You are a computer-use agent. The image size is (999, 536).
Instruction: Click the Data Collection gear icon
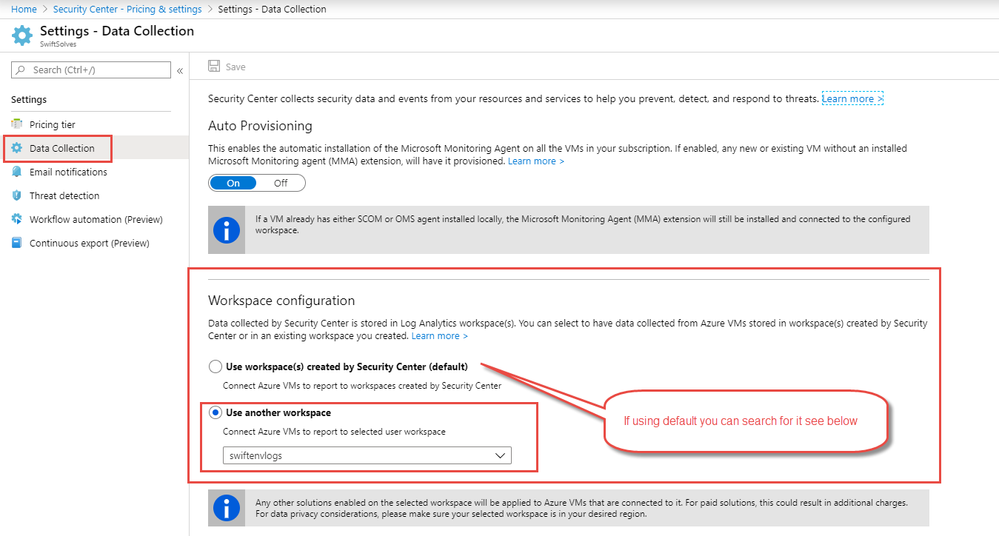(17, 148)
